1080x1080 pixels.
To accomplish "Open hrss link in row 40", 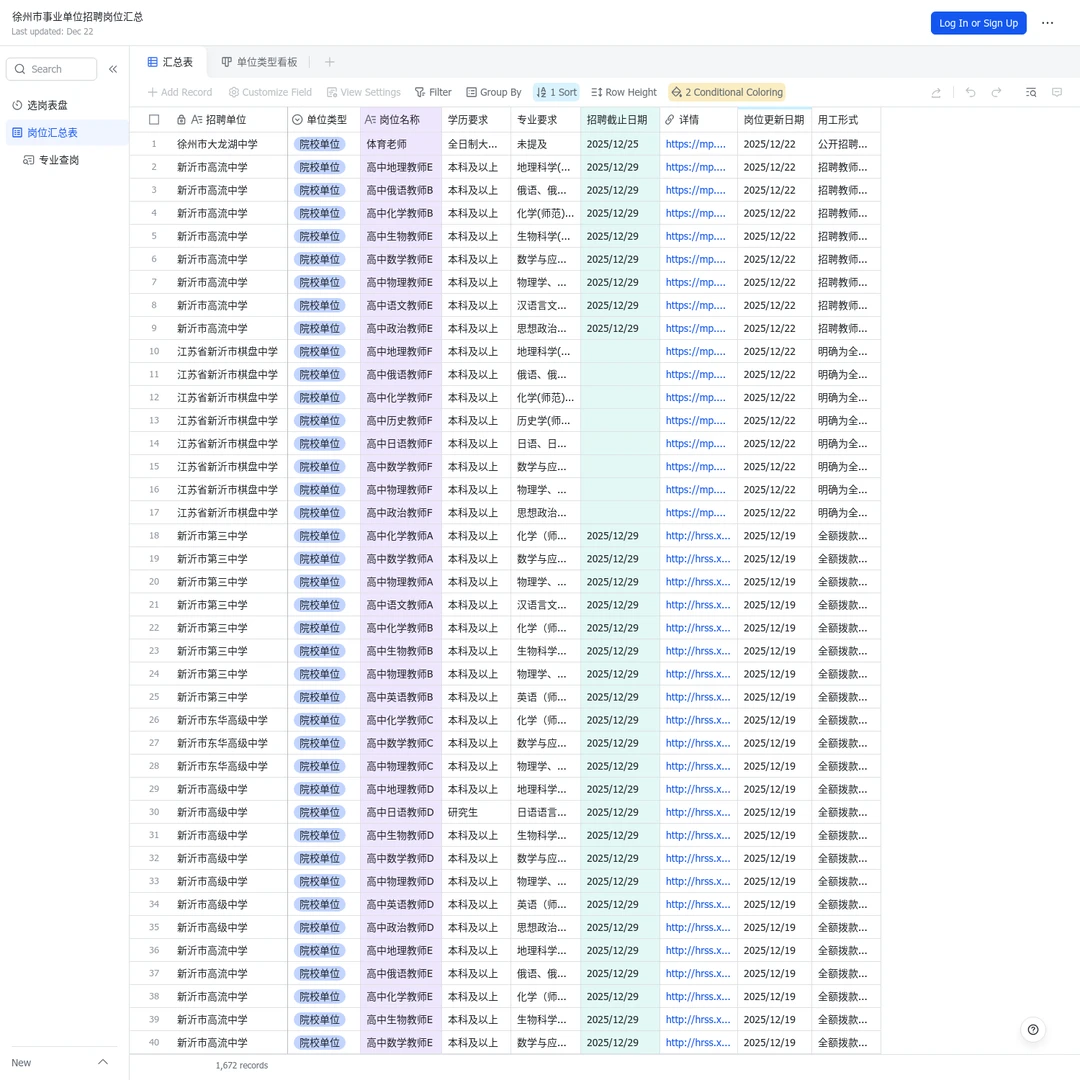I will pyautogui.click(x=698, y=1043).
